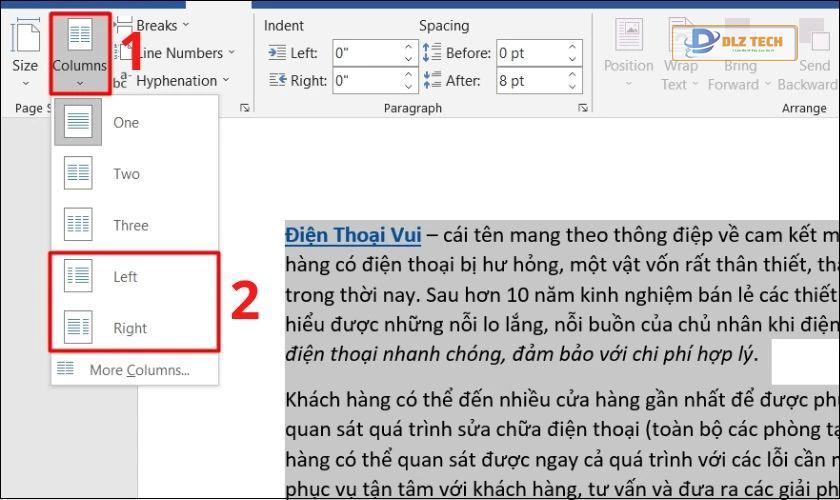Image resolution: width=840 pixels, height=500 pixels.
Task: Decrease the Spacing Before value
Action: (x=573, y=59)
